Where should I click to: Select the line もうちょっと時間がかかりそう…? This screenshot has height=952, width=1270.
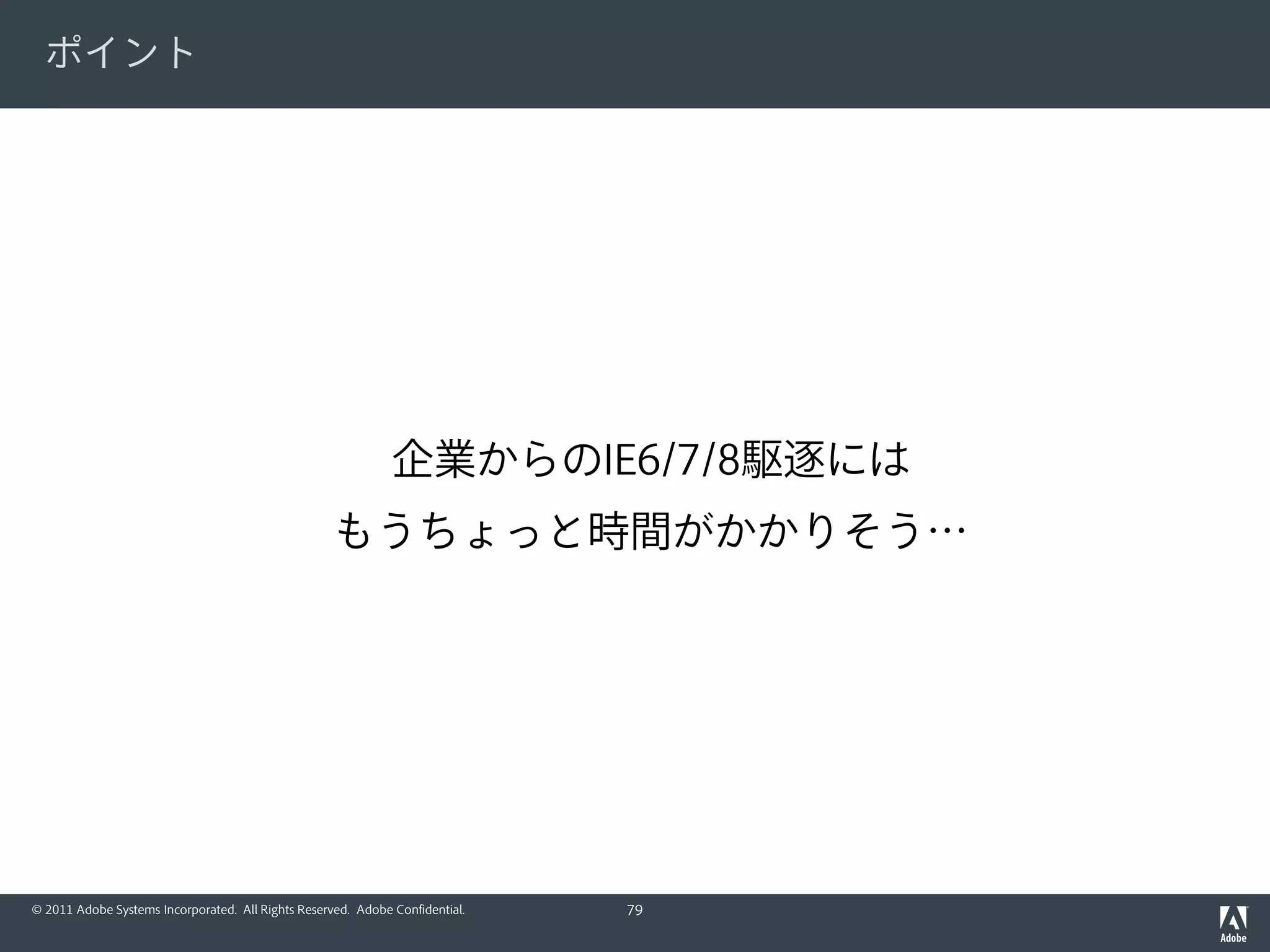[x=651, y=531]
